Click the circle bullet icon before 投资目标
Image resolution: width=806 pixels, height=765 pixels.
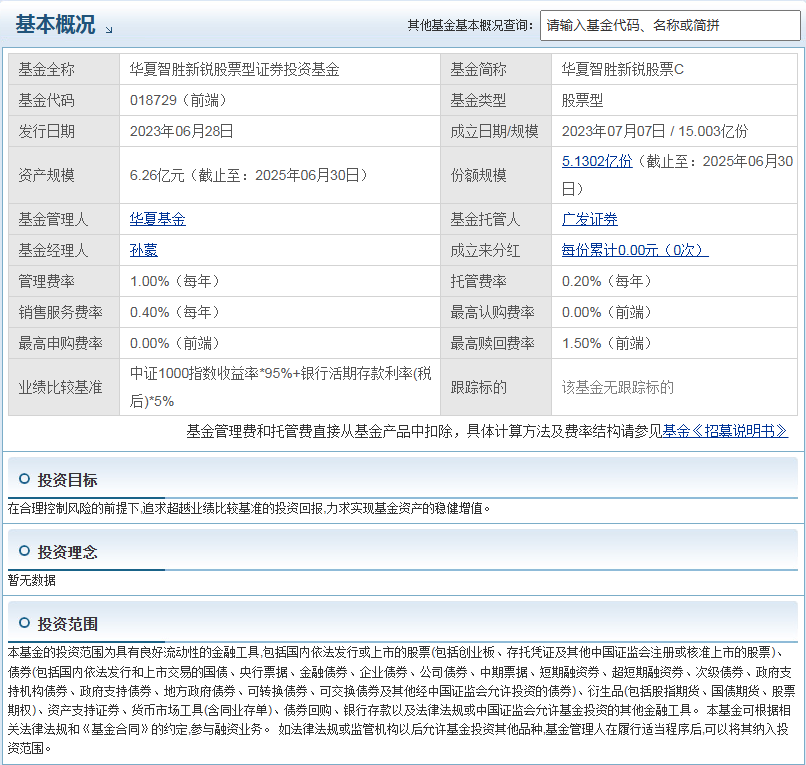(24, 479)
